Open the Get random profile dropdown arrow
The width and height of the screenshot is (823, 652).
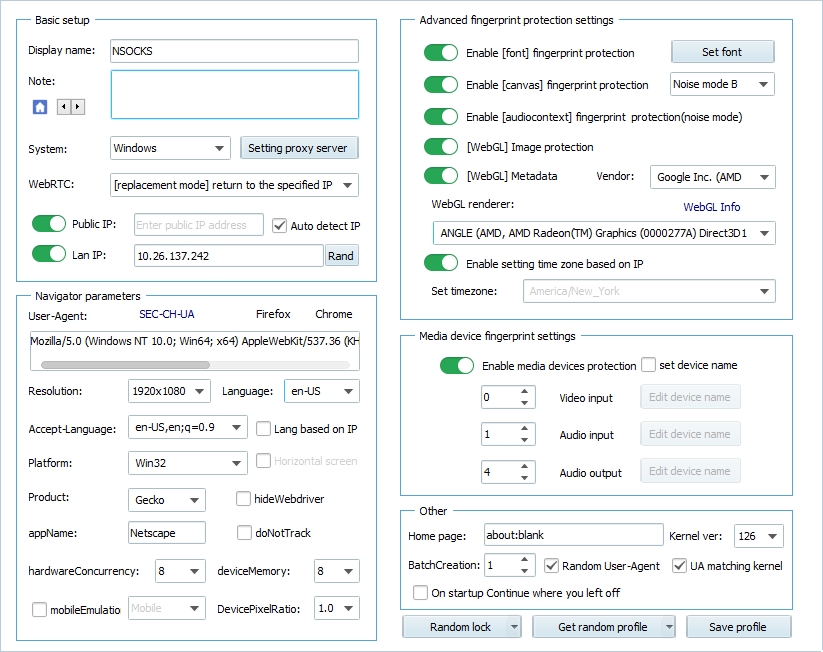(669, 627)
